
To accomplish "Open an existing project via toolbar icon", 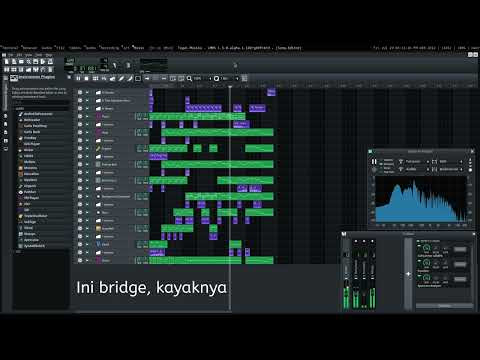I will pyautogui.click(x=21, y=62).
